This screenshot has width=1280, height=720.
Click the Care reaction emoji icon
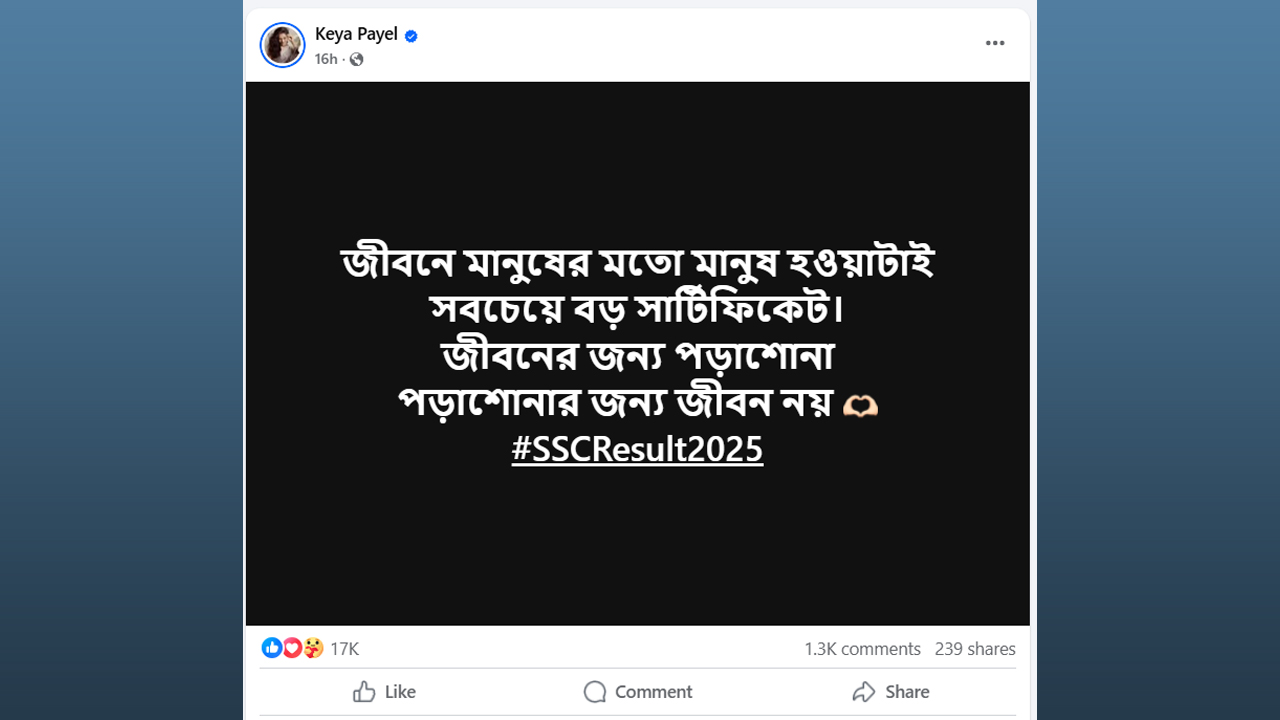[313, 648]
